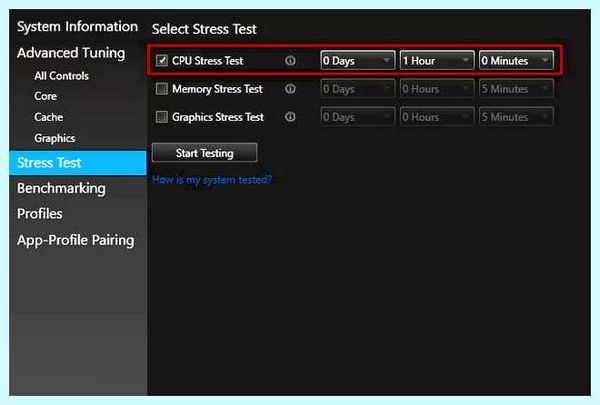Screen dimensions: 600x405
Task: Open Memory test 0 Hours dropdown
Action: 437,89
